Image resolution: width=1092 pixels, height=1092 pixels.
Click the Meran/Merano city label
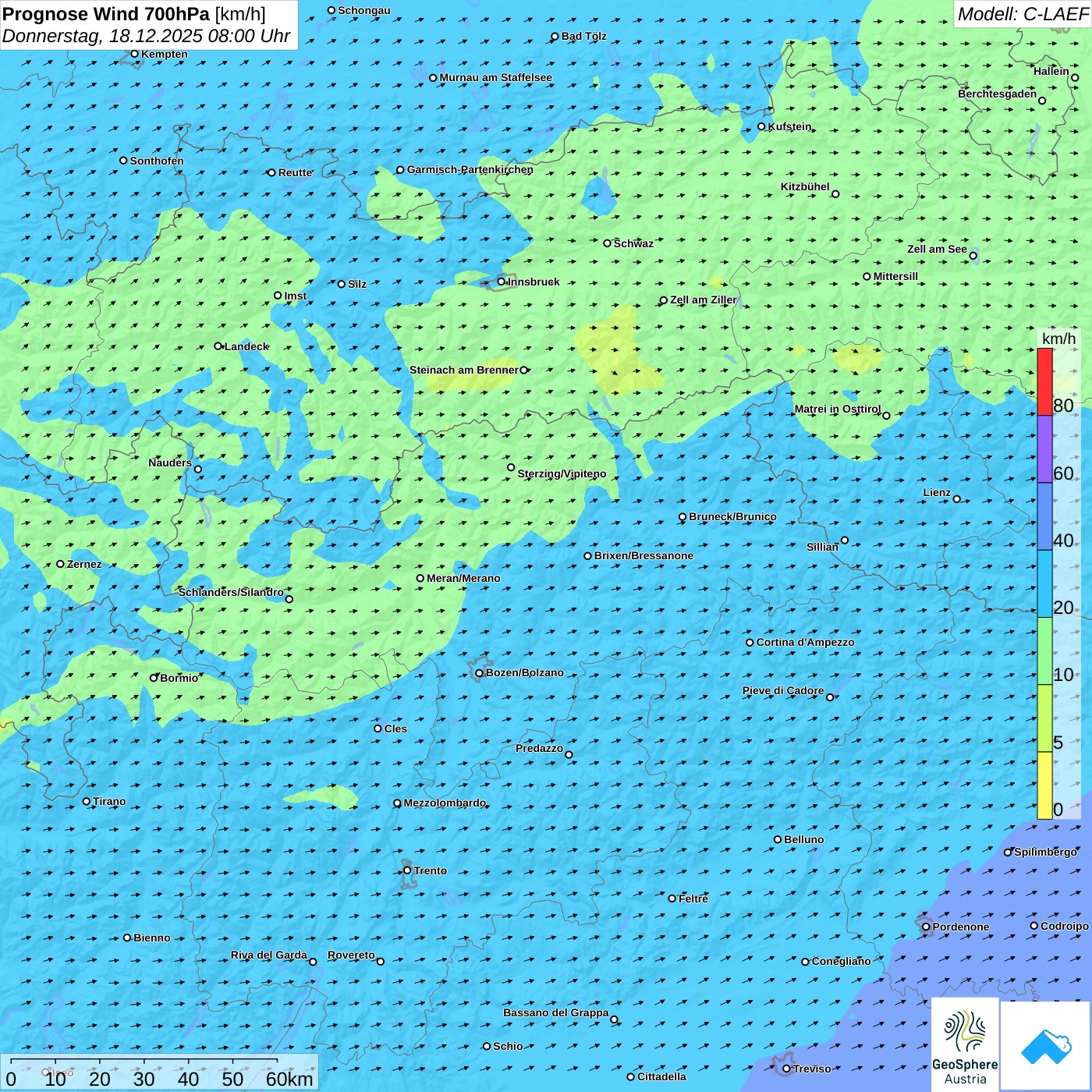[463, 578]
